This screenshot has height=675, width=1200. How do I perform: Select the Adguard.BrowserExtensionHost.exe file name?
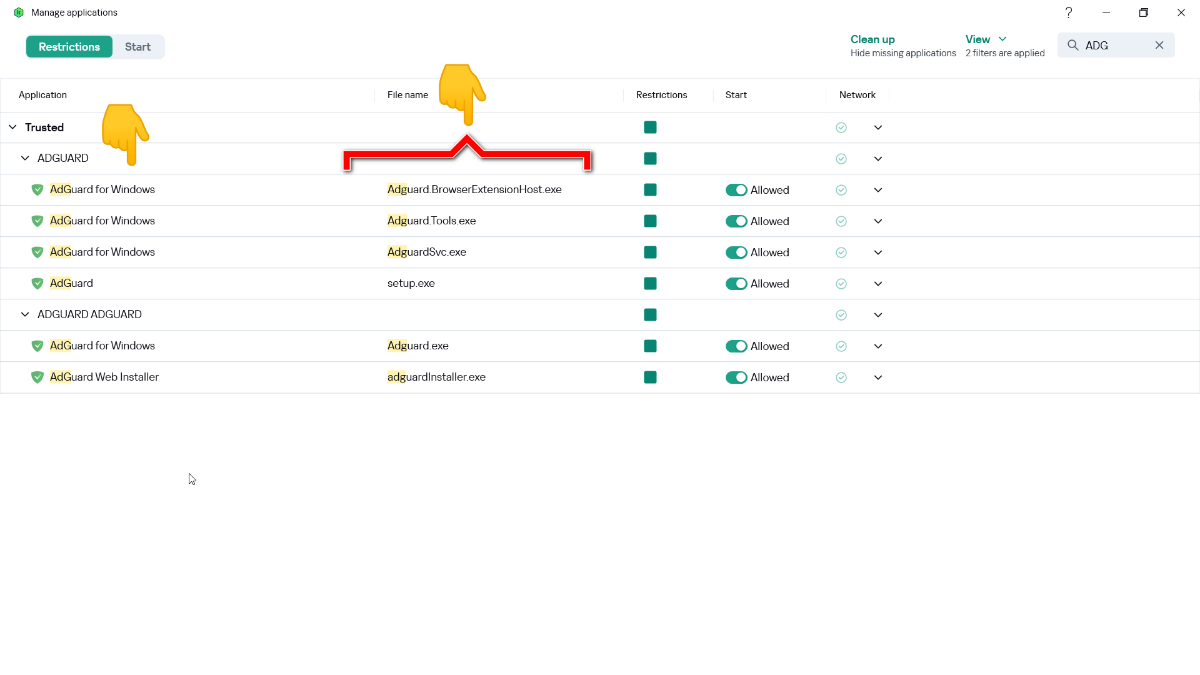[x=474, y=189]
